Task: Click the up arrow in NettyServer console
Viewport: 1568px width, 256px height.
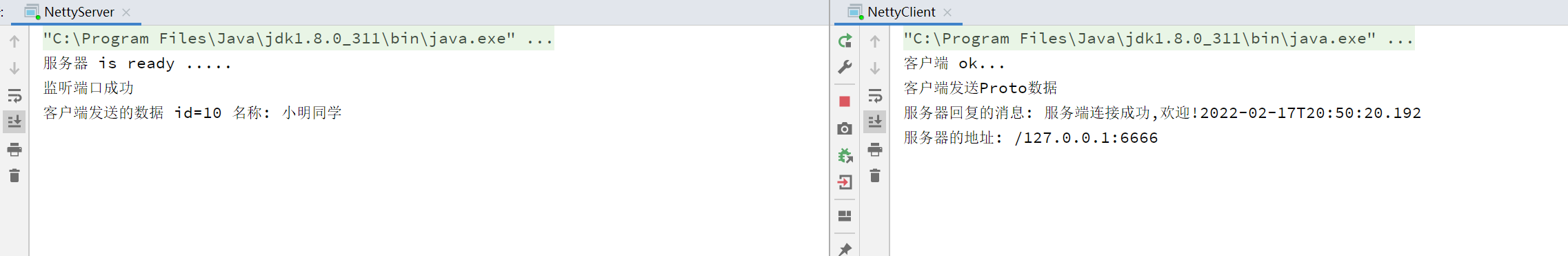Action: (14, 41)
